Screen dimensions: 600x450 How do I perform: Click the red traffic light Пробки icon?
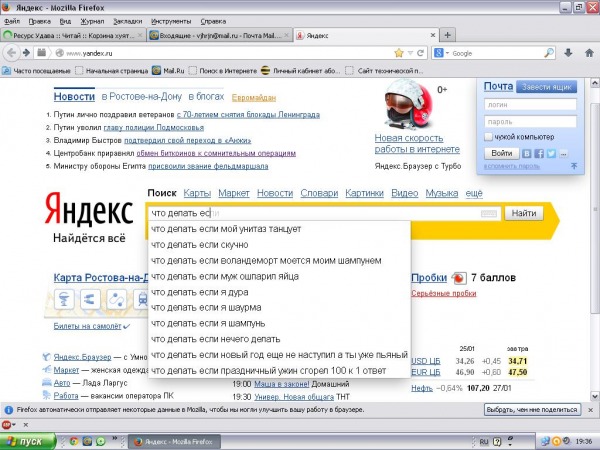(x=459, y=278)
